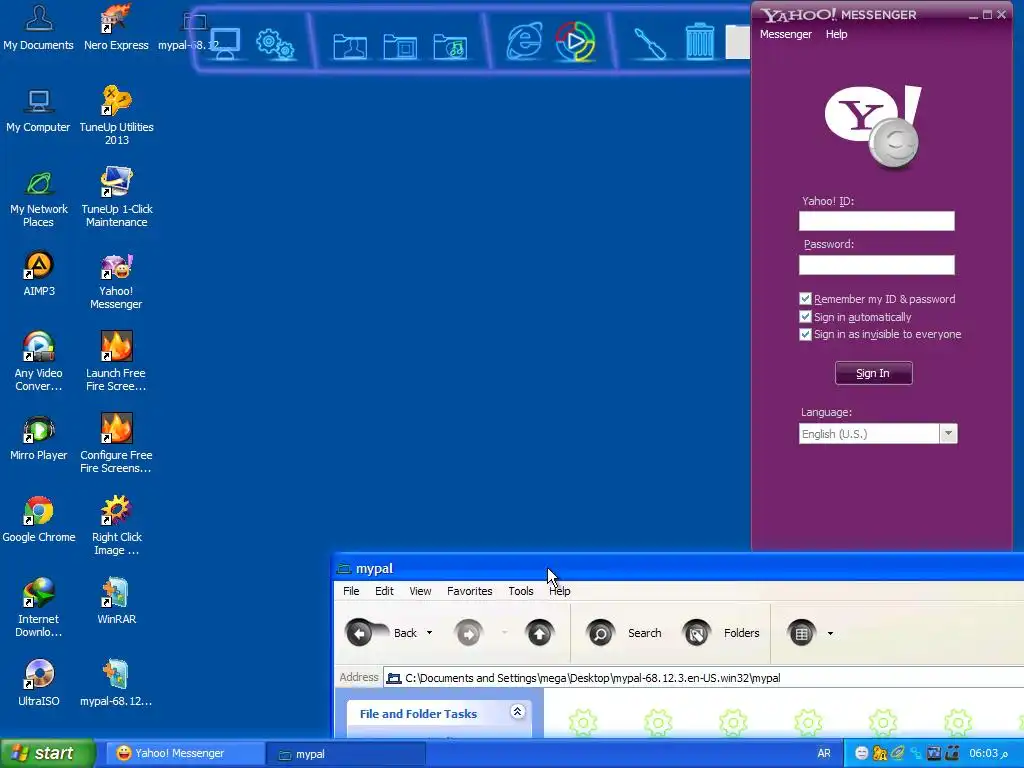This screenshot has width=1024, height=768.
Task: Start TuneUp 1-Click Maintenance shortcut
Action: coord(116,199)
